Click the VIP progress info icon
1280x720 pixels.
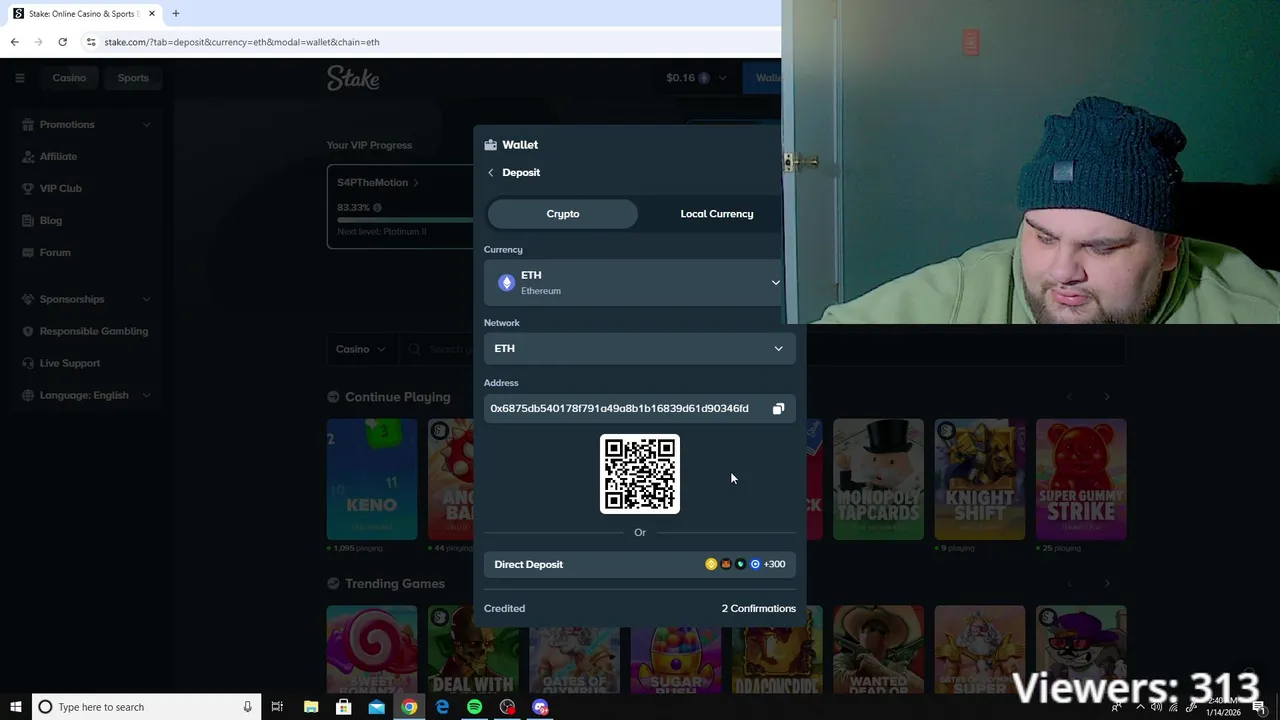377,208
